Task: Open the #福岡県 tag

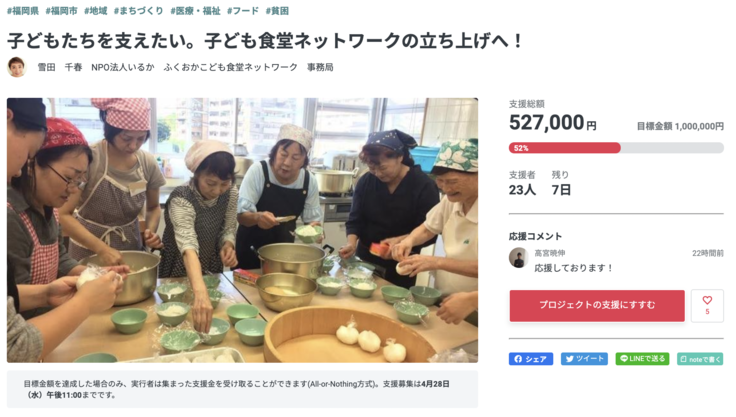Action: 24,11
